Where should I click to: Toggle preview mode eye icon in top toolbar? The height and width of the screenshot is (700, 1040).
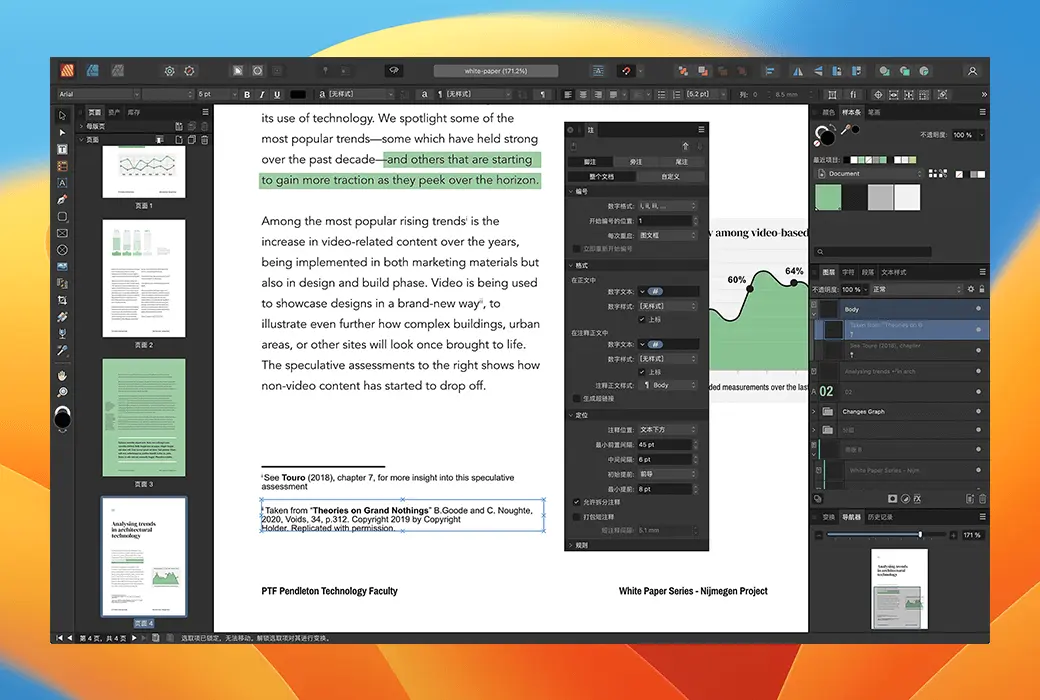[394, 70]
